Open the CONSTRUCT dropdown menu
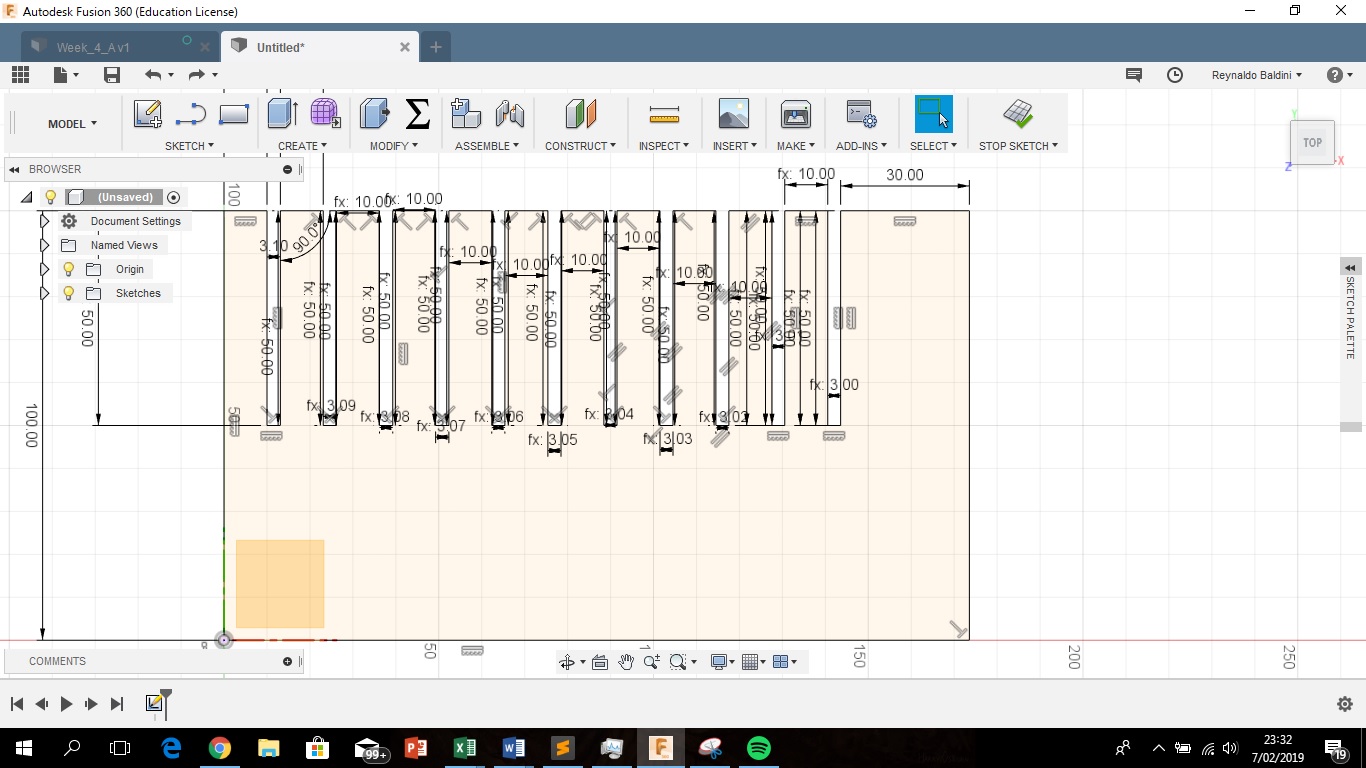The image size is (1366, 768). point(580,146)
